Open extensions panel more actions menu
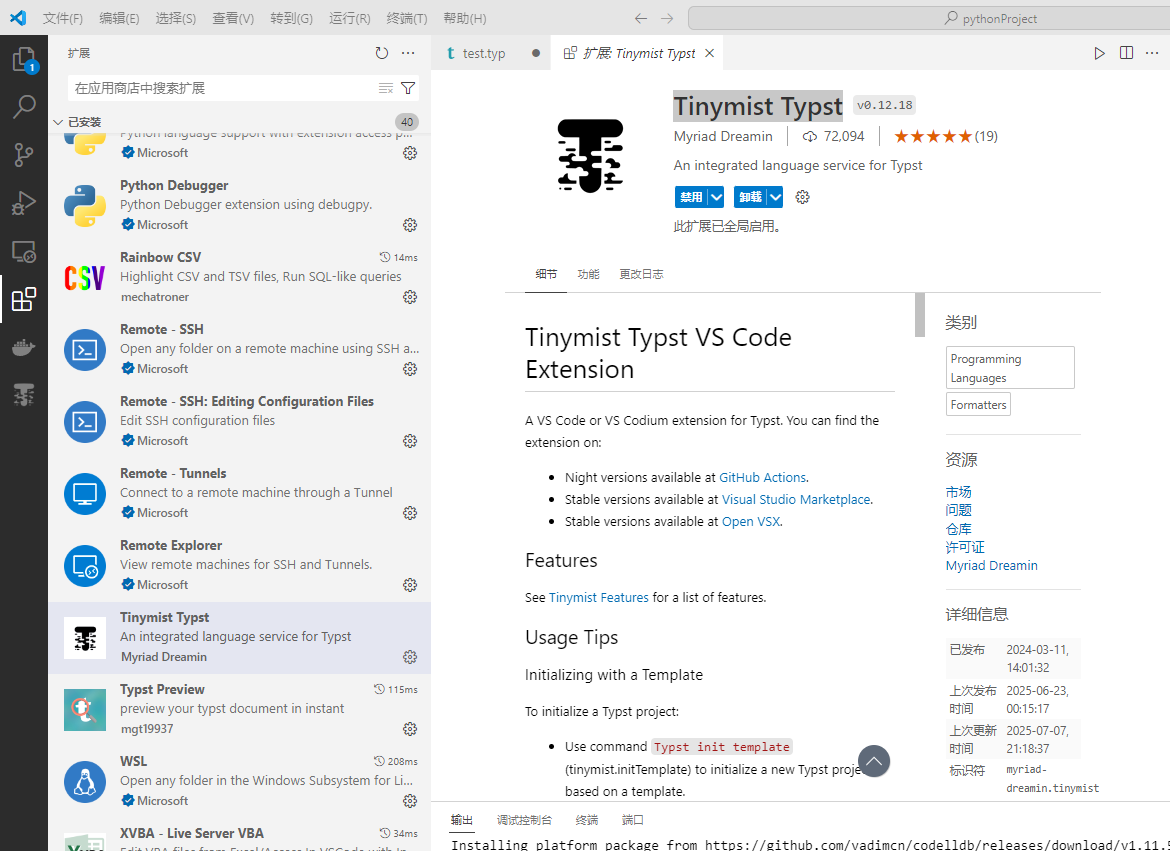Screen dimensions: 1170x851 click(408, 53)
